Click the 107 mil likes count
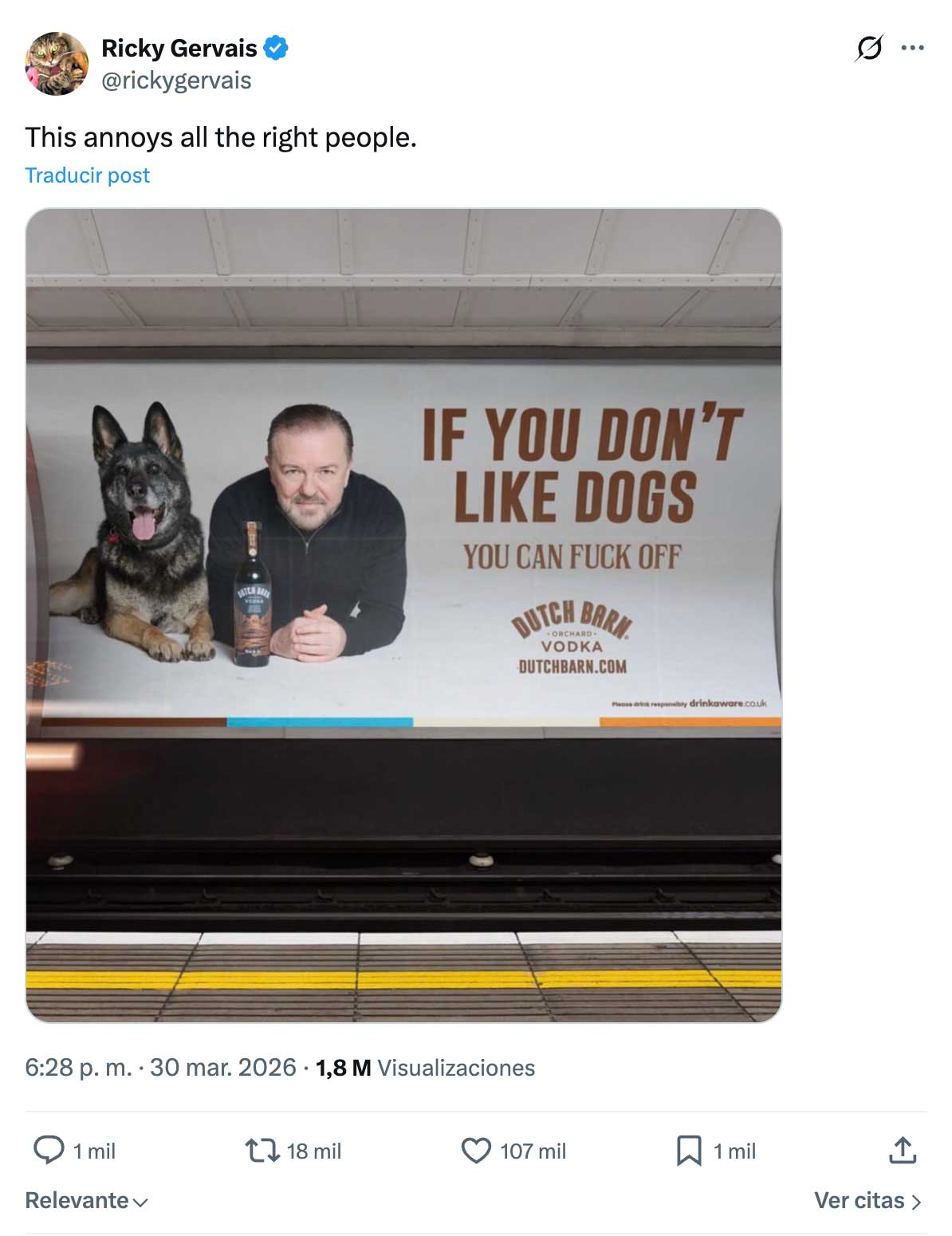Screen dimensions: 952x1236 [533, 1151]
